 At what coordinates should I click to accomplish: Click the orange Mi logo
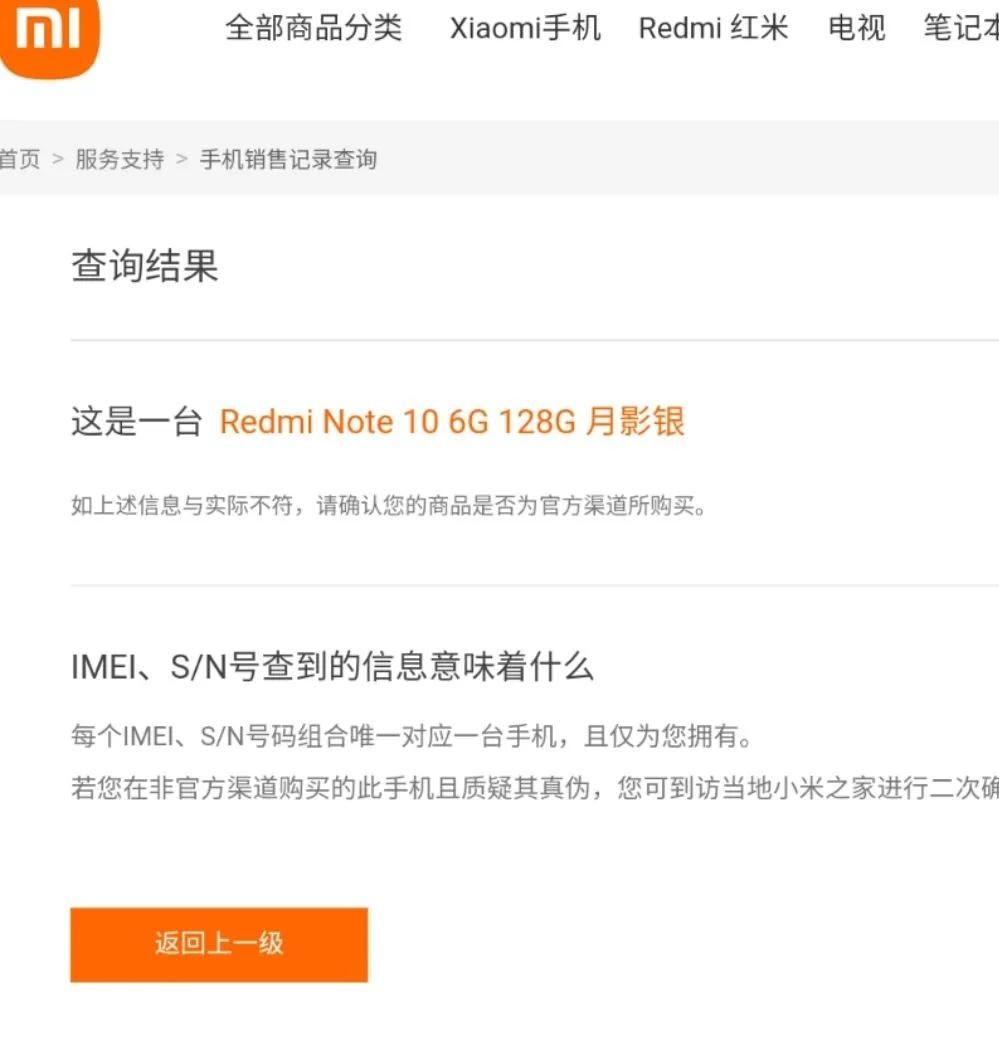tap(48, 36)
